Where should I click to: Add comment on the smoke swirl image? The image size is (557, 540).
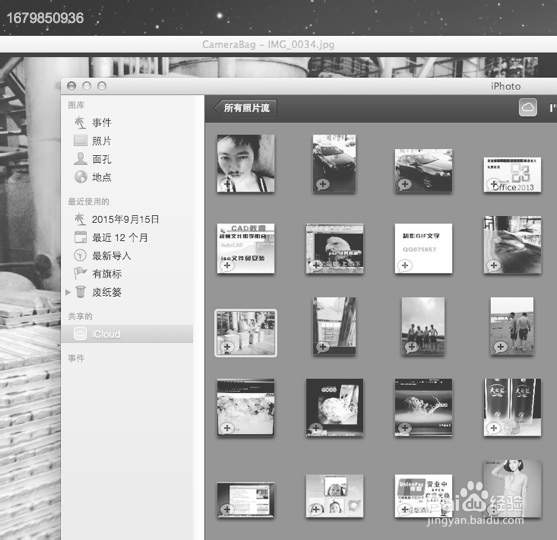click(x=405, y=428)
